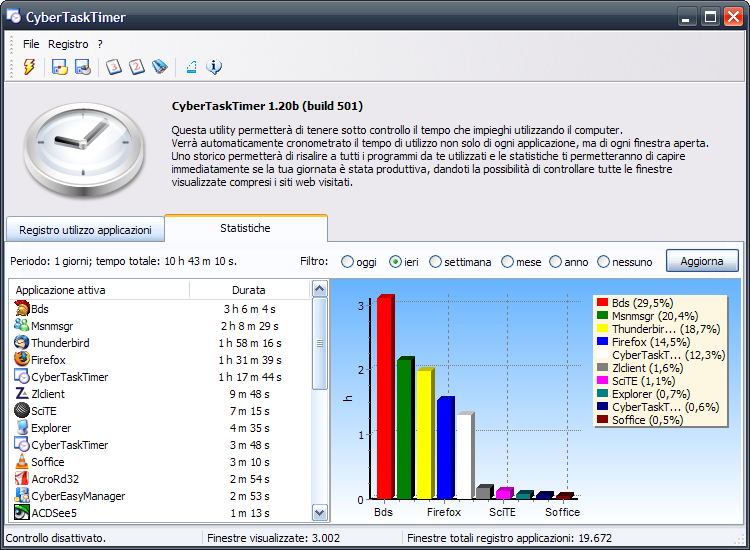Click the Soffice cone icon
This screenshot has height=550, width=750.
(22, 461)
